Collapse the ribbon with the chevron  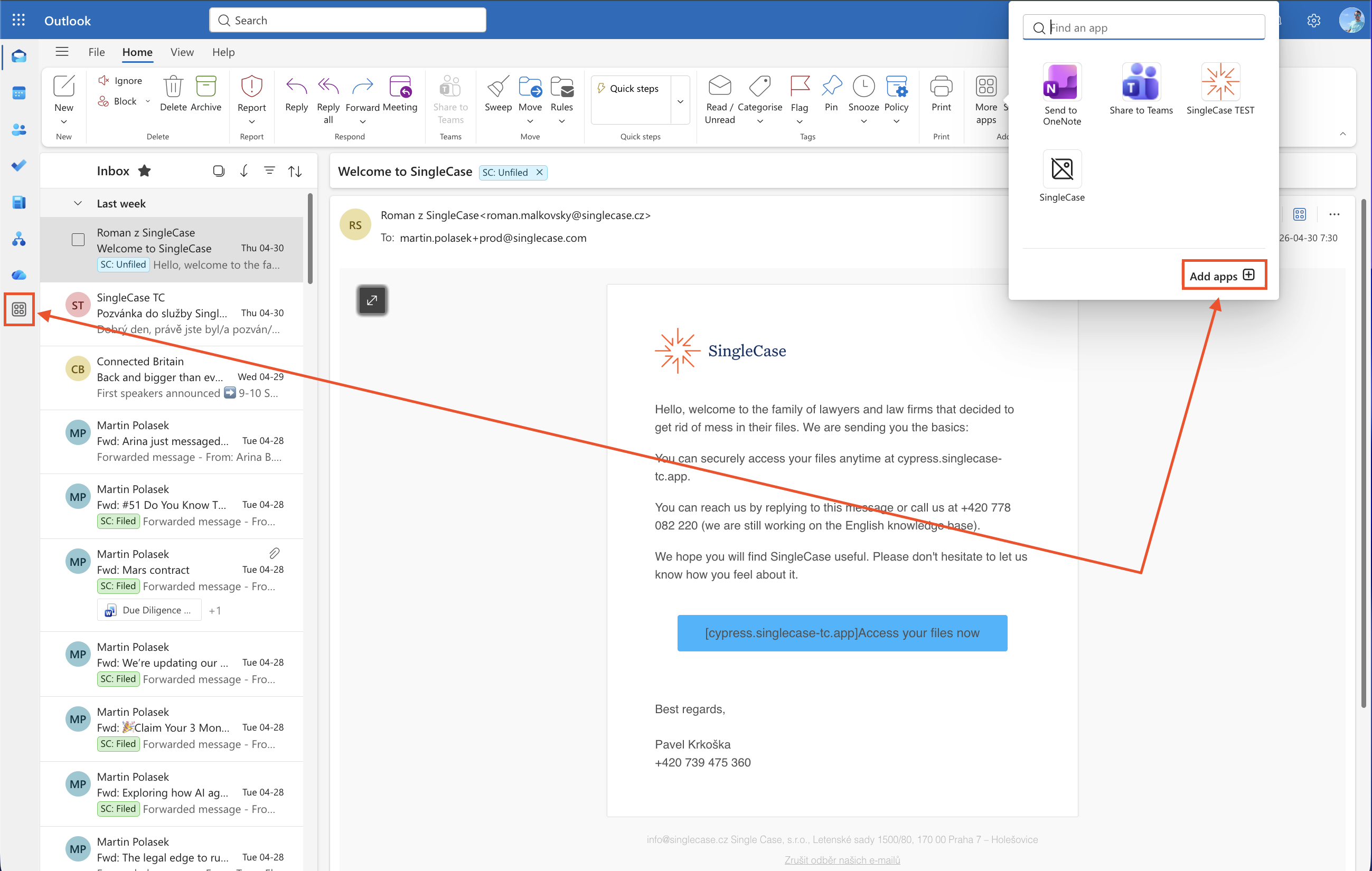(x=1342, y=134)
